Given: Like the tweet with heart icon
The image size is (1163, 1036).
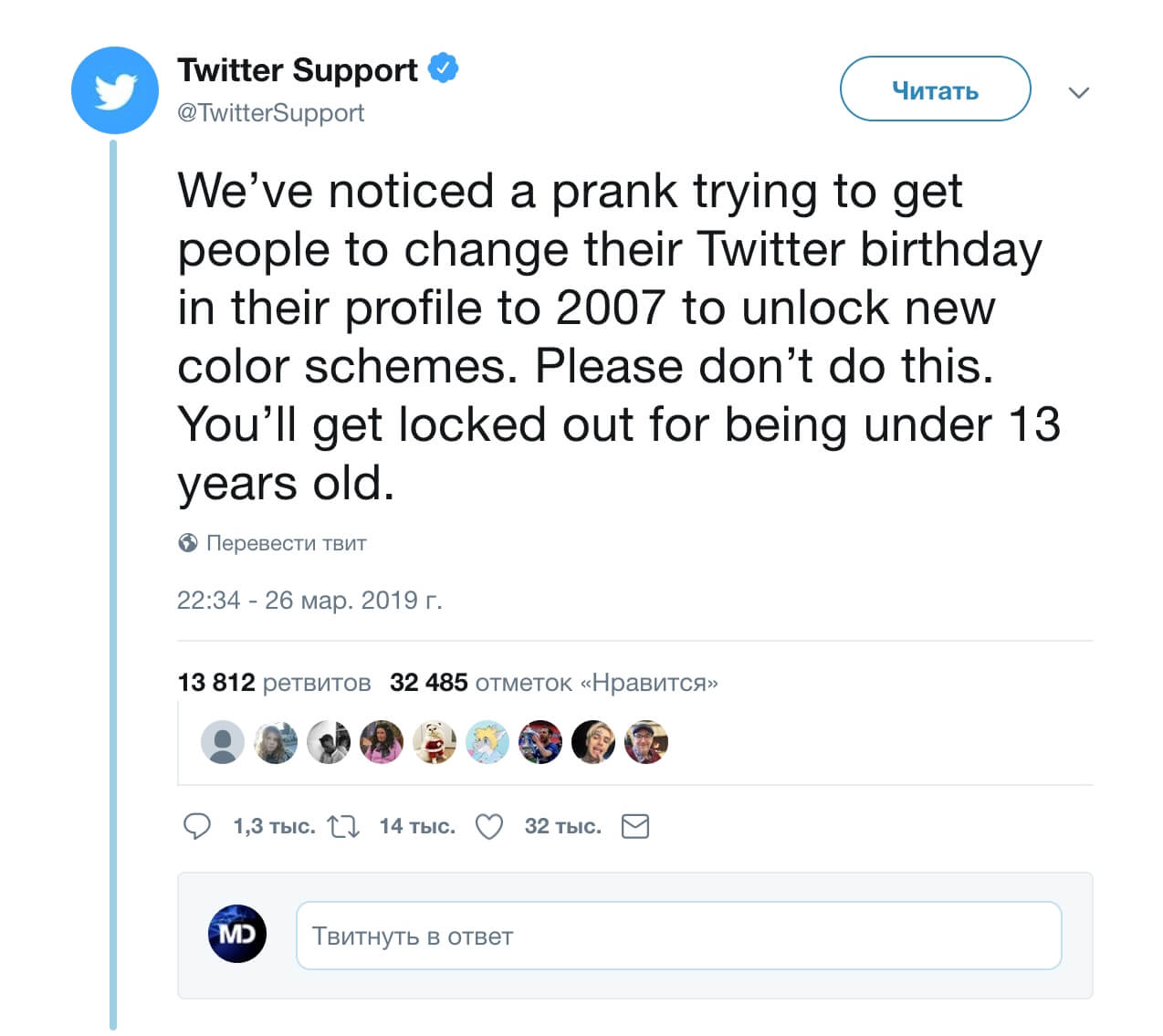Looking at the screenshot, I should coord(489,827).
